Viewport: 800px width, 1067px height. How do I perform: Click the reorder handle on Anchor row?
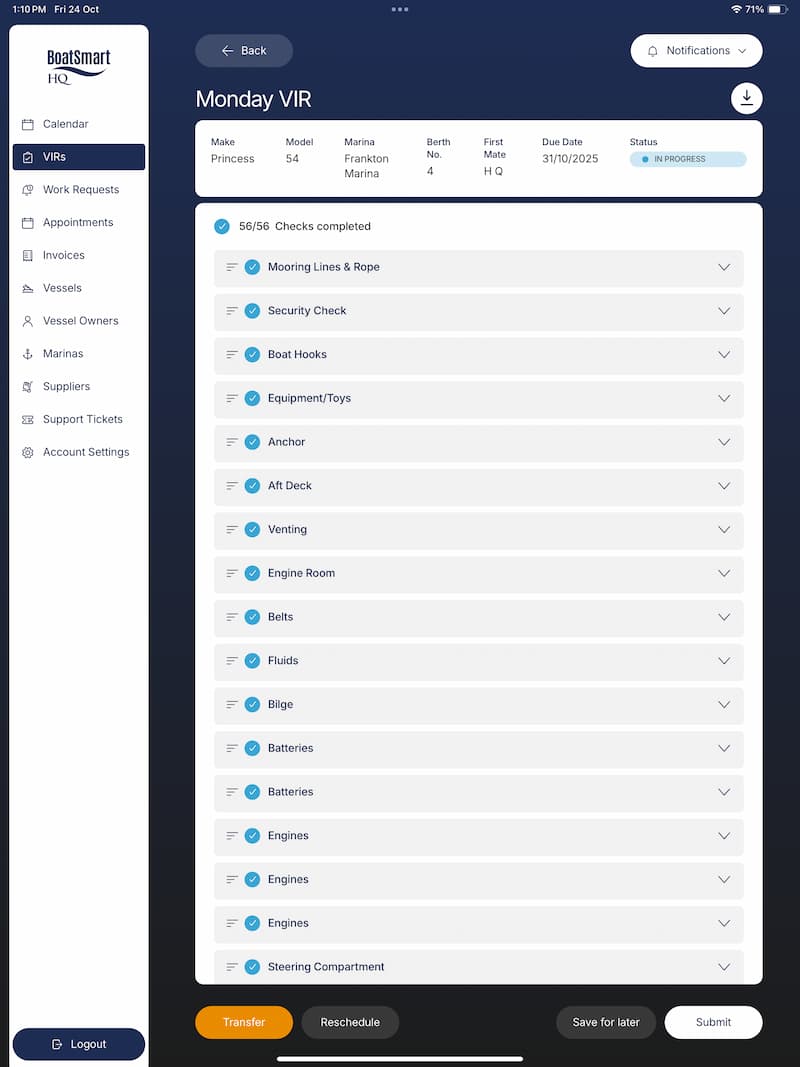point(232,442)
